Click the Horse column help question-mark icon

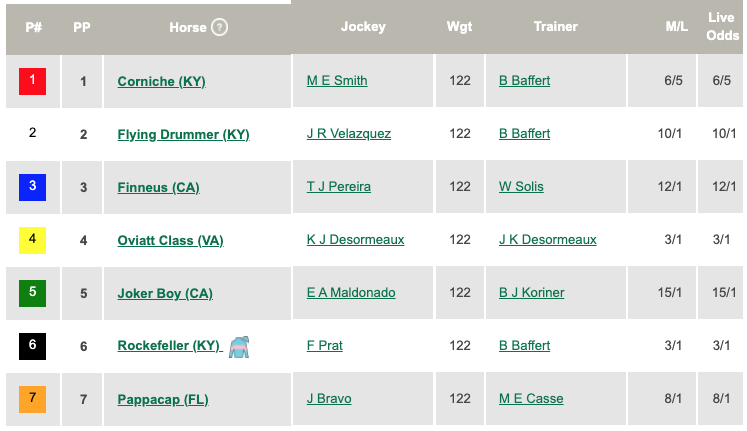tap(219, 27)
